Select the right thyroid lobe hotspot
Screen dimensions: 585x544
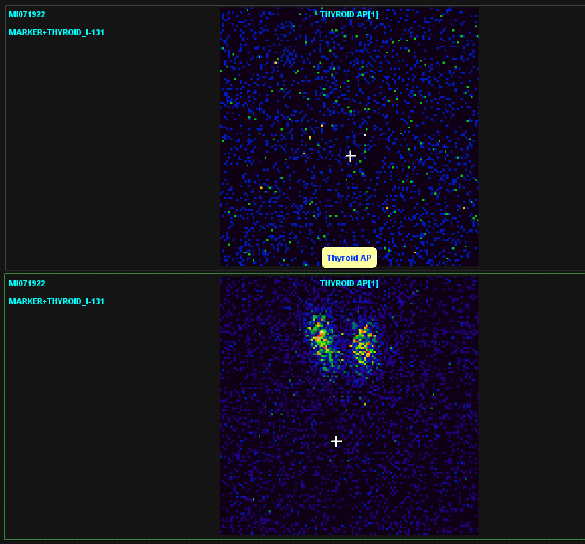(x=365, y=346)
